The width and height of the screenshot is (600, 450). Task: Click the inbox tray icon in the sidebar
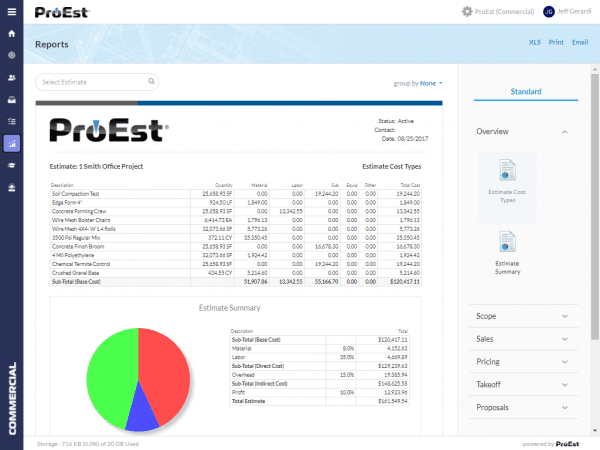pos(11,99)
